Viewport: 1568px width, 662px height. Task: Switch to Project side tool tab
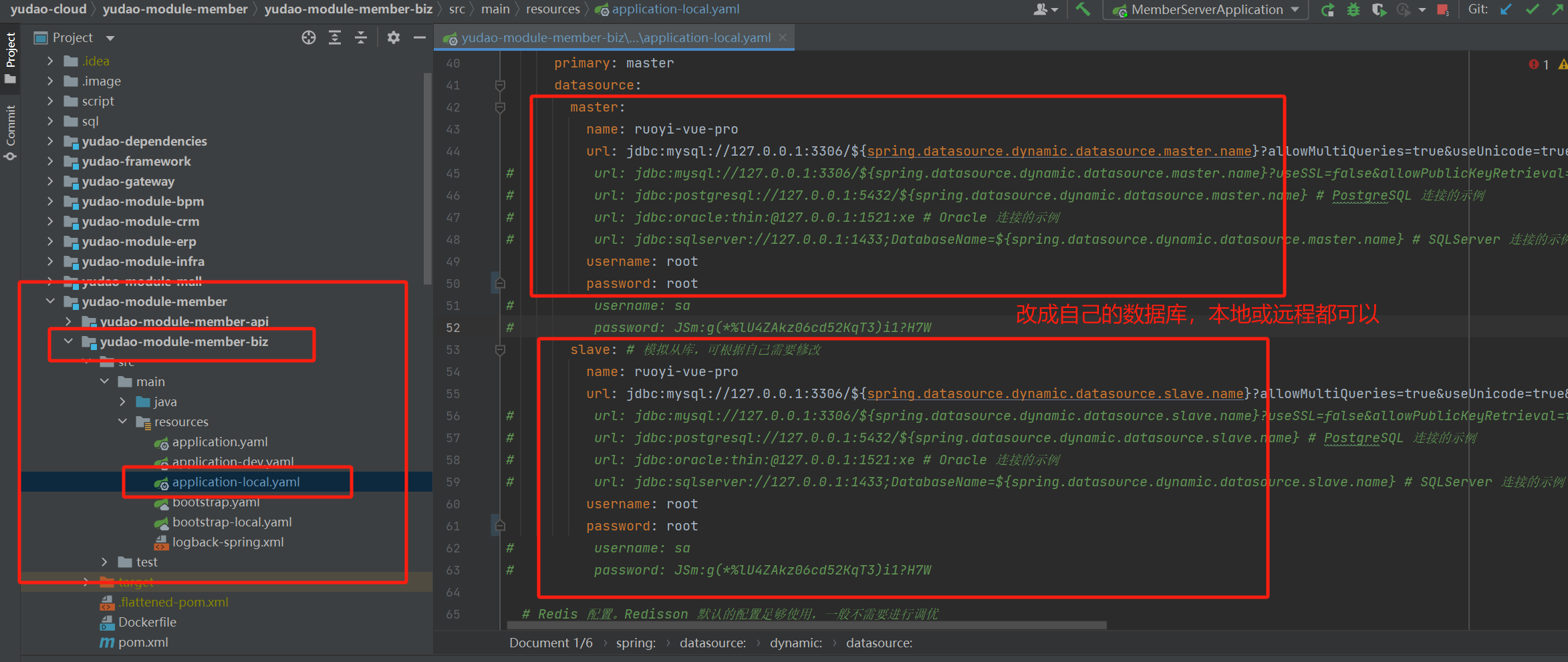pos(10,57)
